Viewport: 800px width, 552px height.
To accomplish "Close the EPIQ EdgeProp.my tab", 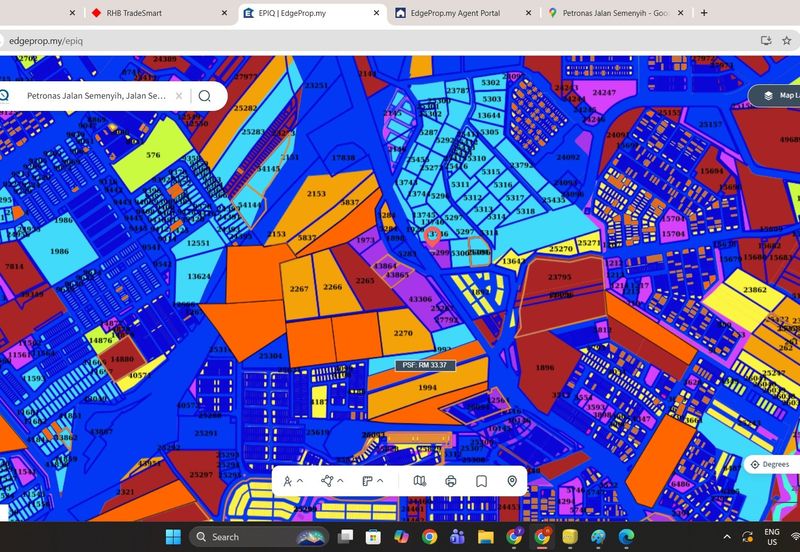I will click(x=377, y=13).
